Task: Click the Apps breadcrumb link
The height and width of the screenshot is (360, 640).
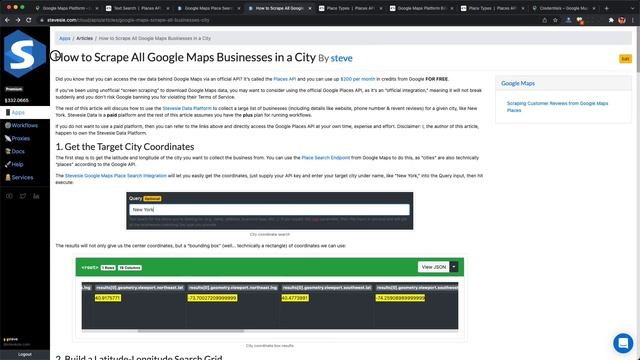Action: [64, 38]
